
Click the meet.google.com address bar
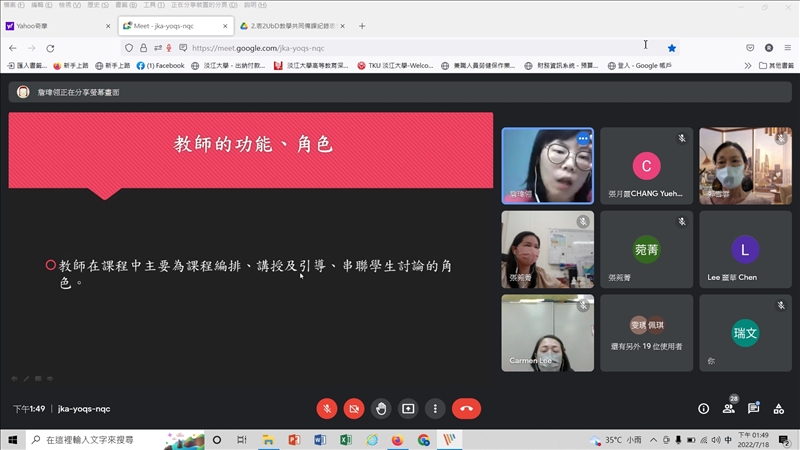click(x=400, y=47)
